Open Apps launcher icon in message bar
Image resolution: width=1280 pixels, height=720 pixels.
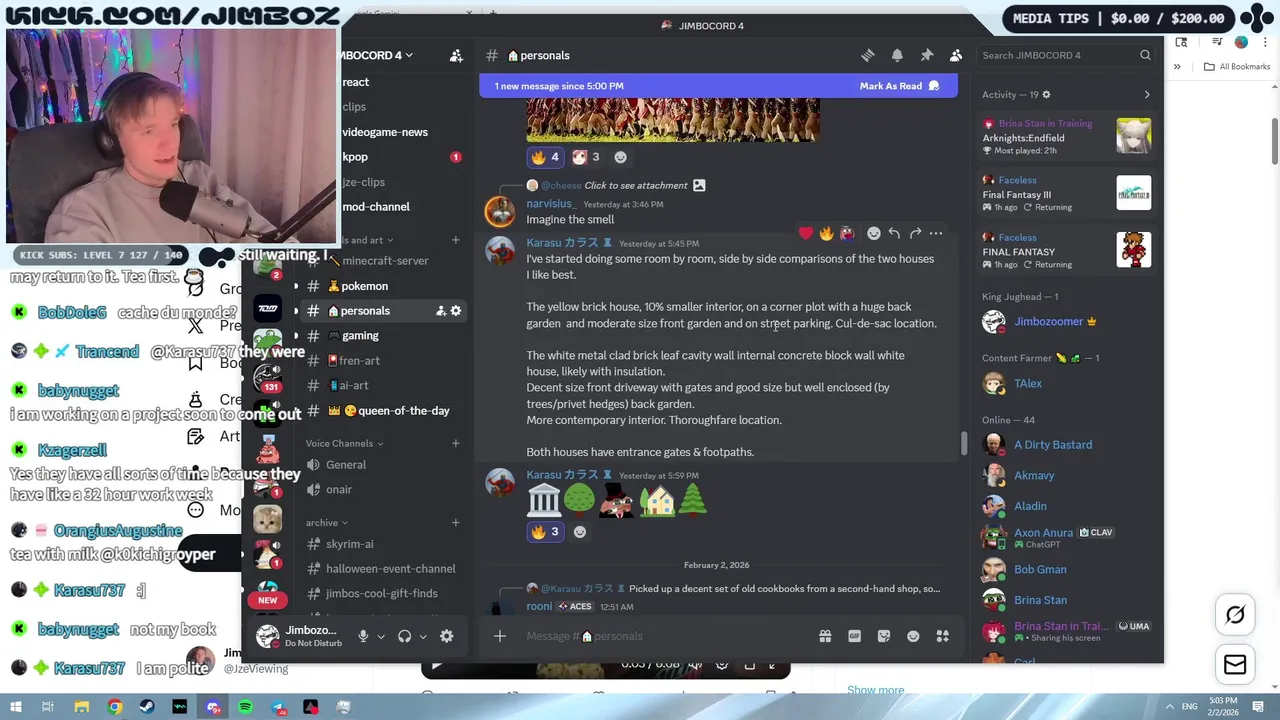click(942, 636)
